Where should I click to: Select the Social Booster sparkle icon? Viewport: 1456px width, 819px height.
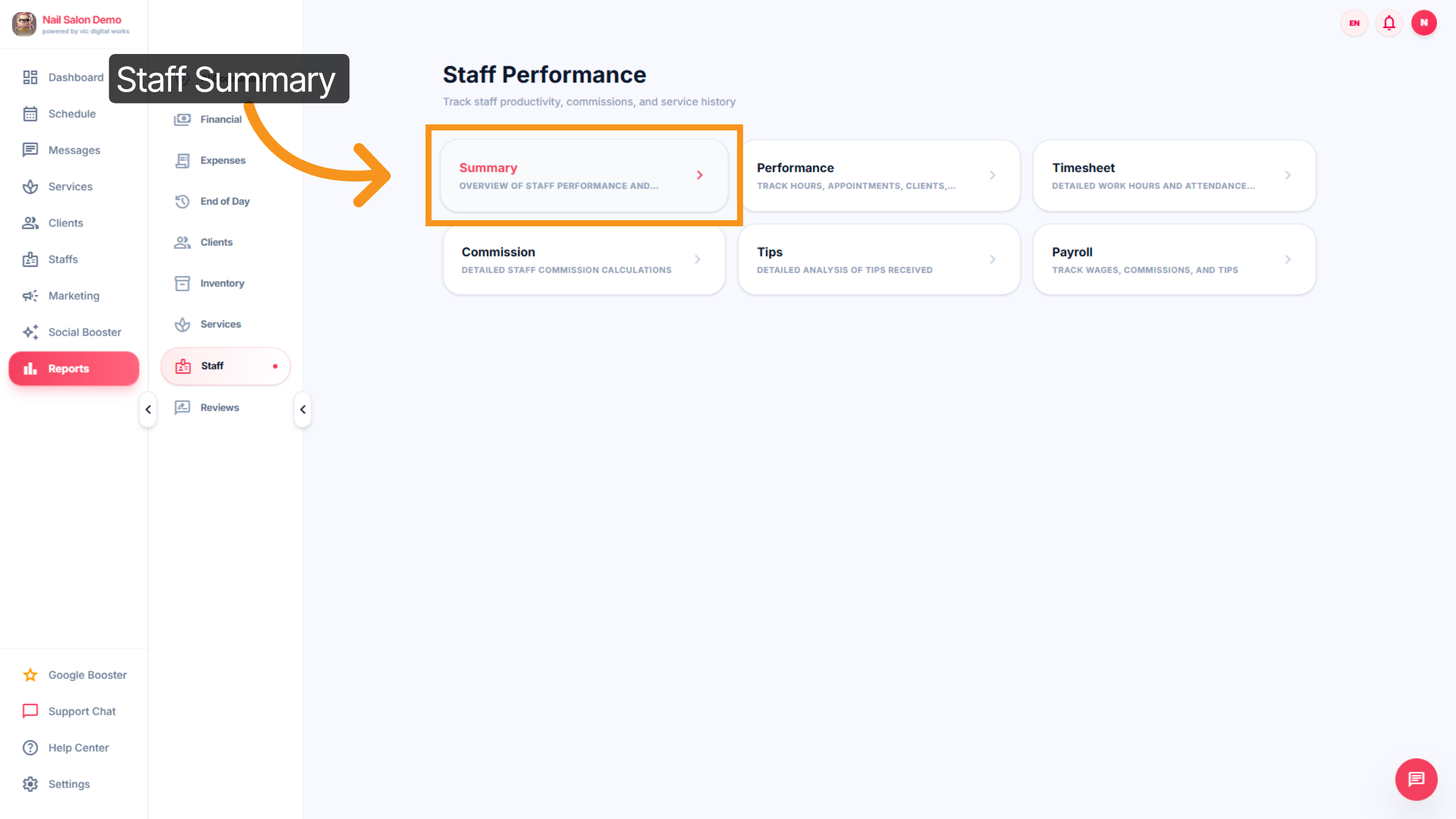click(30, 332)
